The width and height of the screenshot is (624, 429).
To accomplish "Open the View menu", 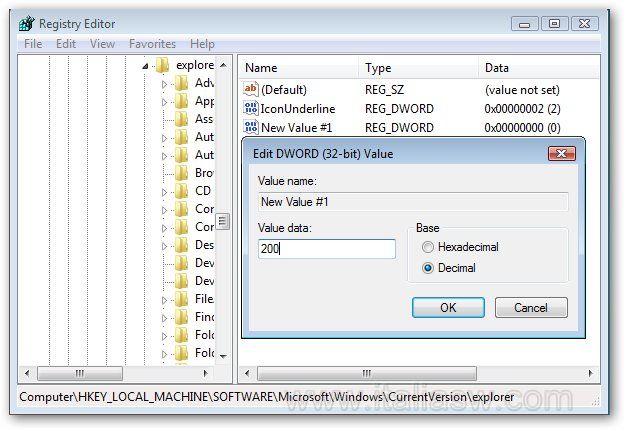I will pyautogui.click(x=102, y=44).
